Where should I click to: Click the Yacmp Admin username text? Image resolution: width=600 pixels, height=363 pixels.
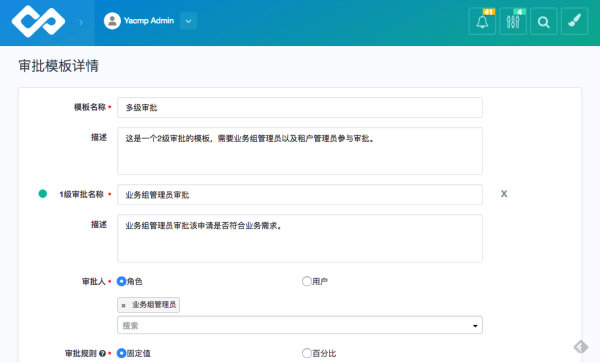tap(149, 21)
